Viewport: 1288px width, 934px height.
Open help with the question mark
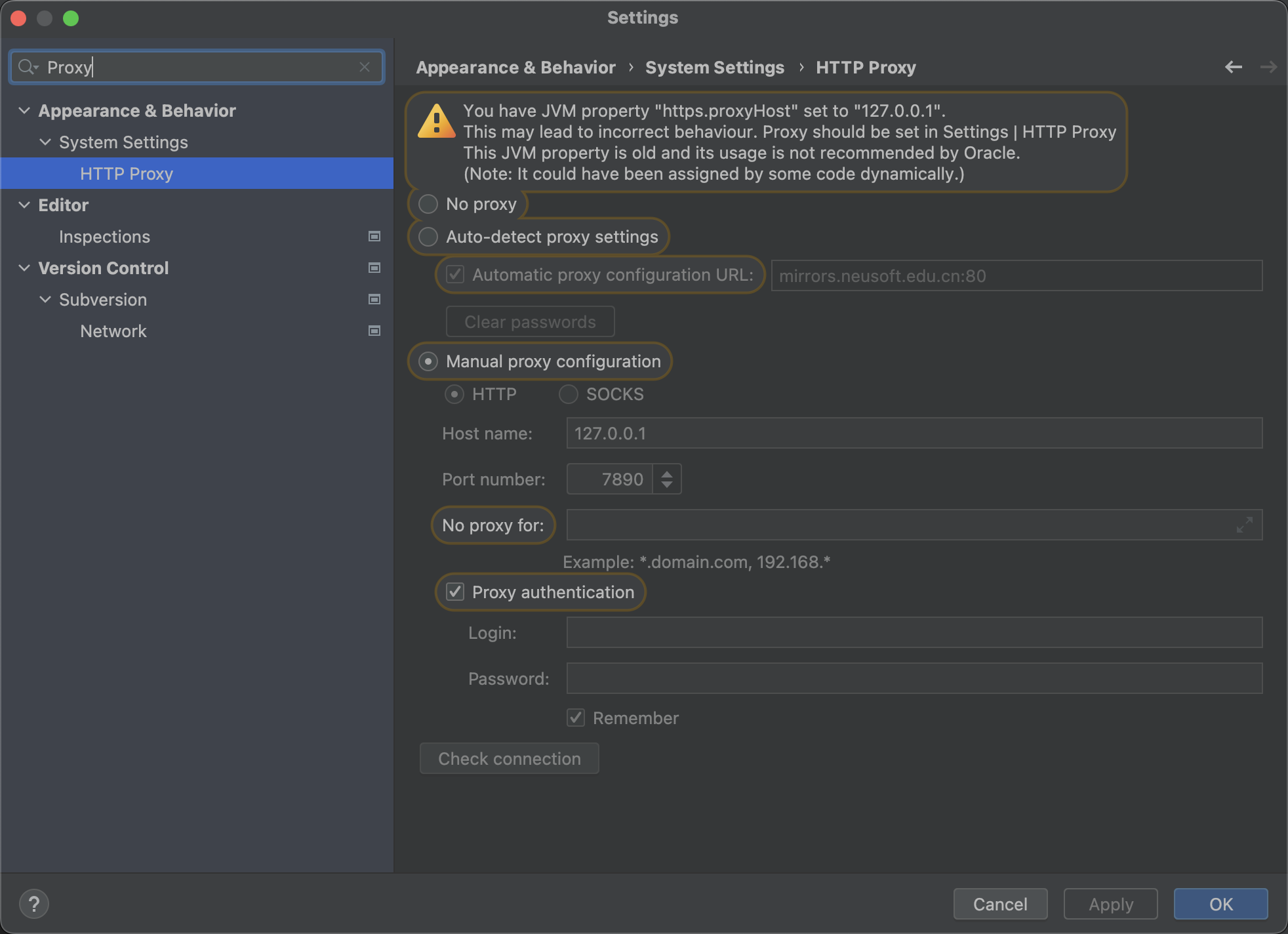pos(34,904)
